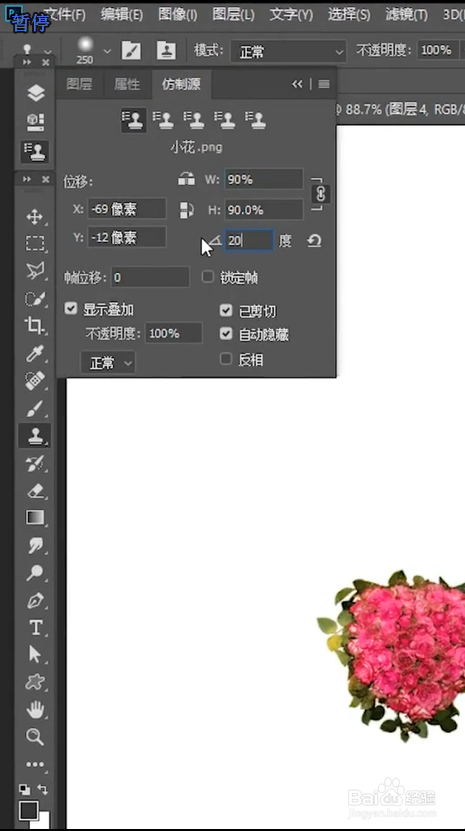465x831 pixels.
Task: Open the 滤镜(T) menu
Action: coord(407,15)
